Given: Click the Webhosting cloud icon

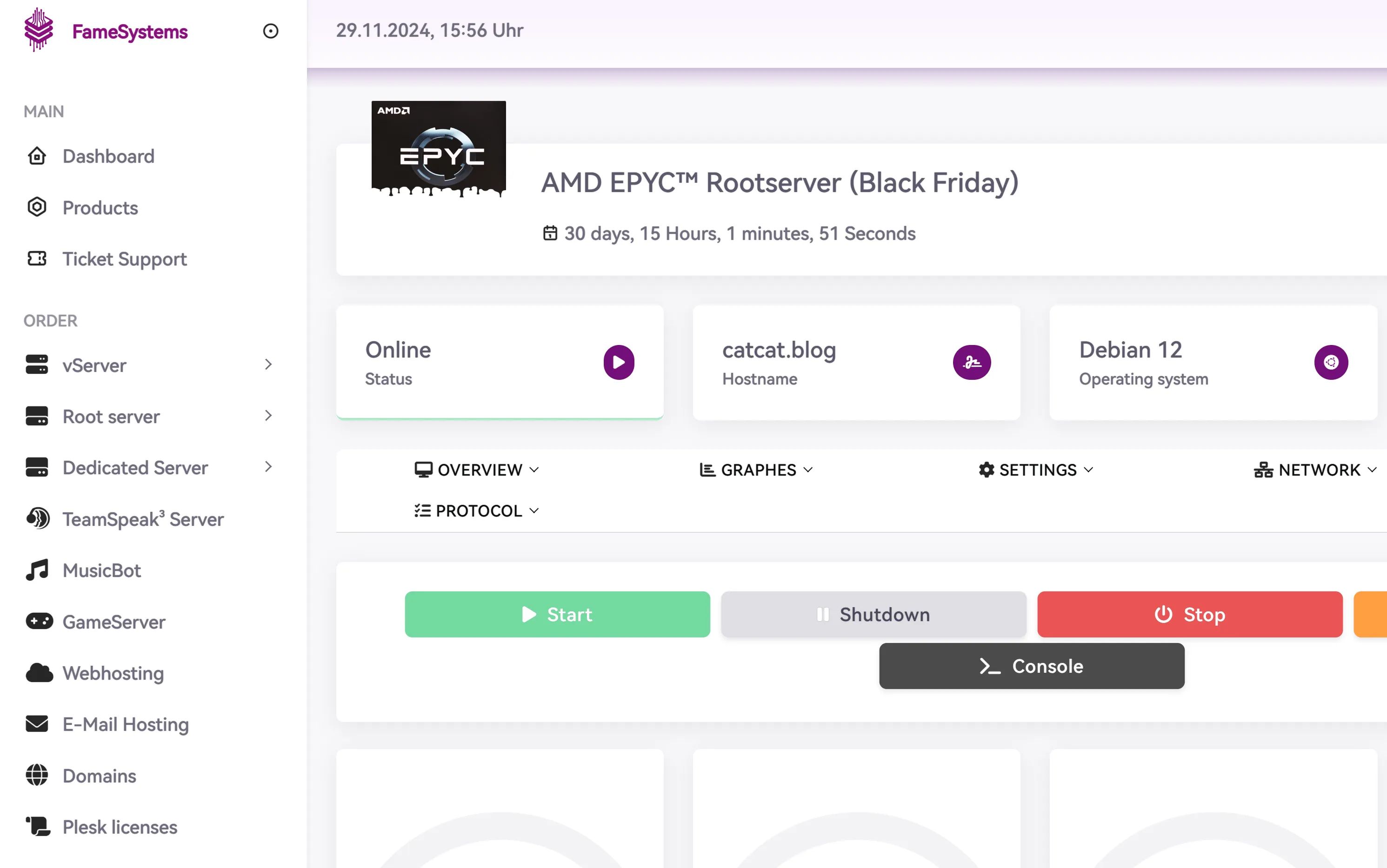Looking at the screenshot, I should point(39,672).
